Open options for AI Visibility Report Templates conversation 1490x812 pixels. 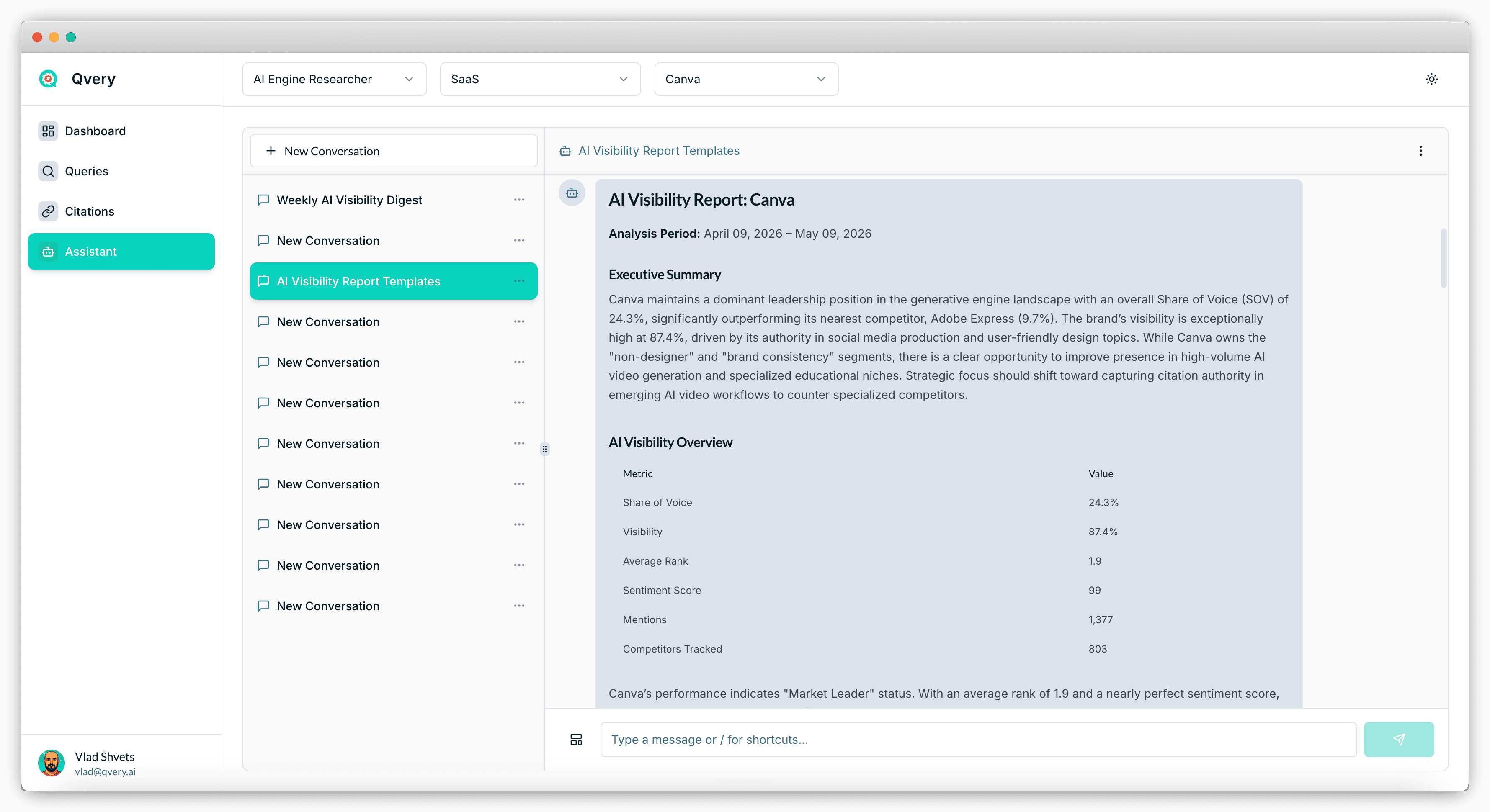(x=519, y=281)
